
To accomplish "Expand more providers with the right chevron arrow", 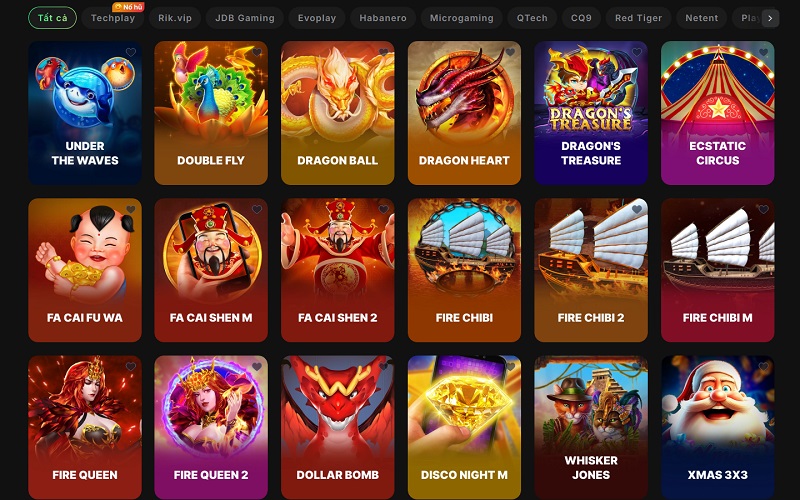I will (x=770, y=18).
